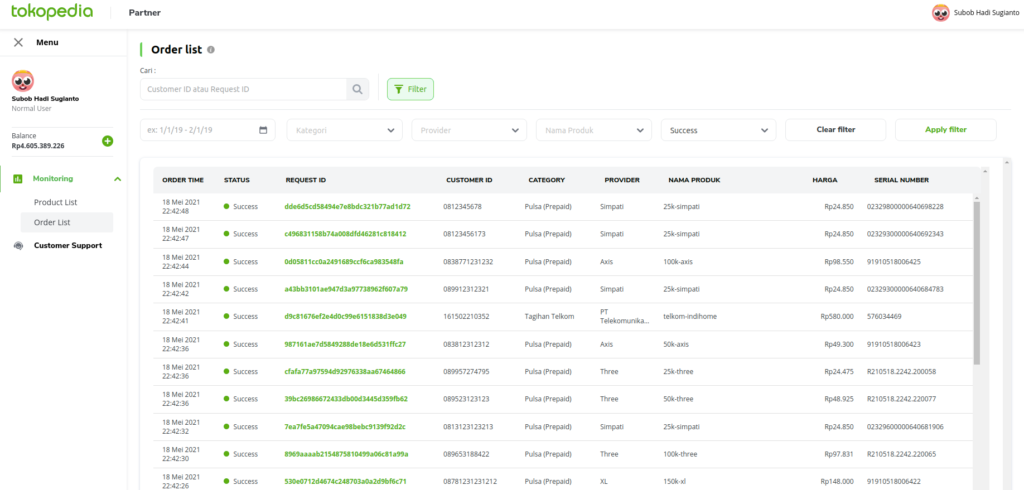Open the Kategori dropdown
Image resolution: width=1024 pixels, height=490 pixels.
click(x=344, y=130)
